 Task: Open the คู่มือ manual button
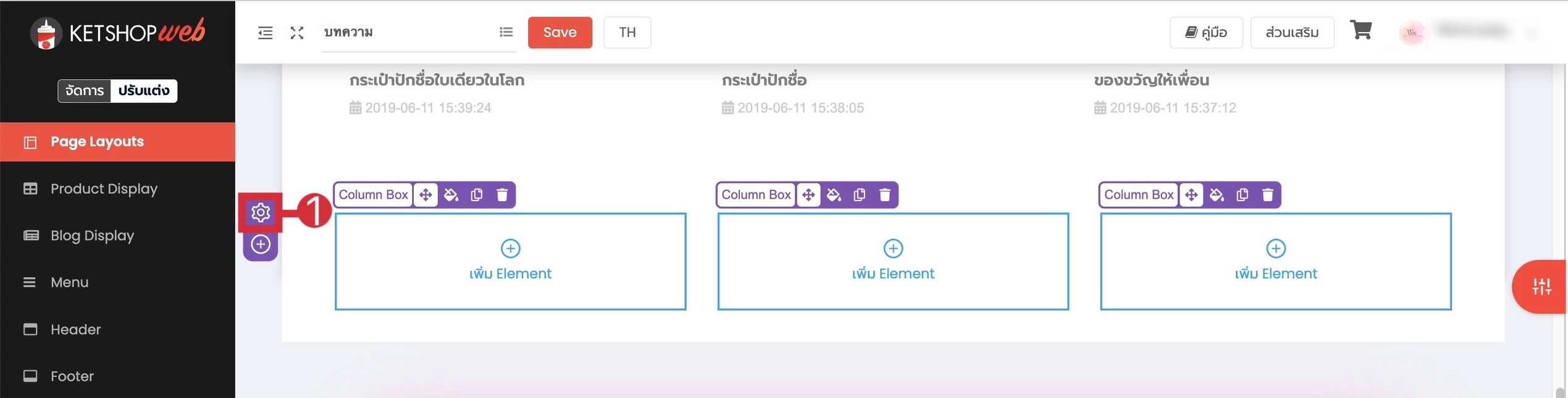pyautogui.click(x=1205, y=32)
